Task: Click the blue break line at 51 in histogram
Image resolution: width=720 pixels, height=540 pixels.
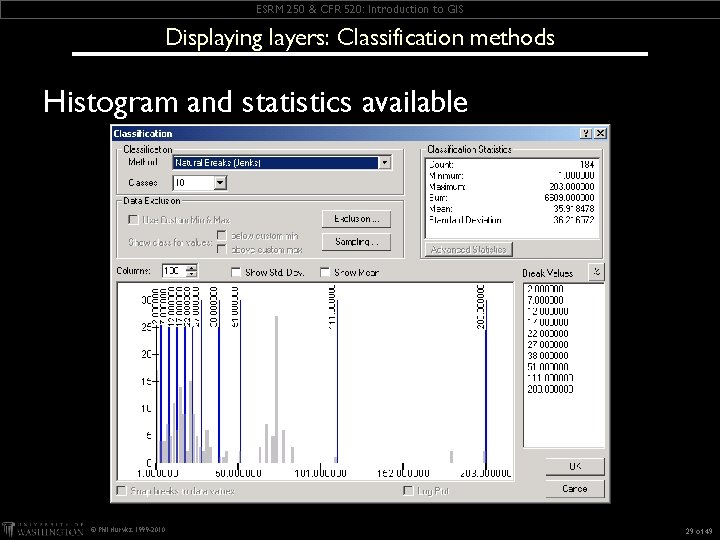Action: 240,381
